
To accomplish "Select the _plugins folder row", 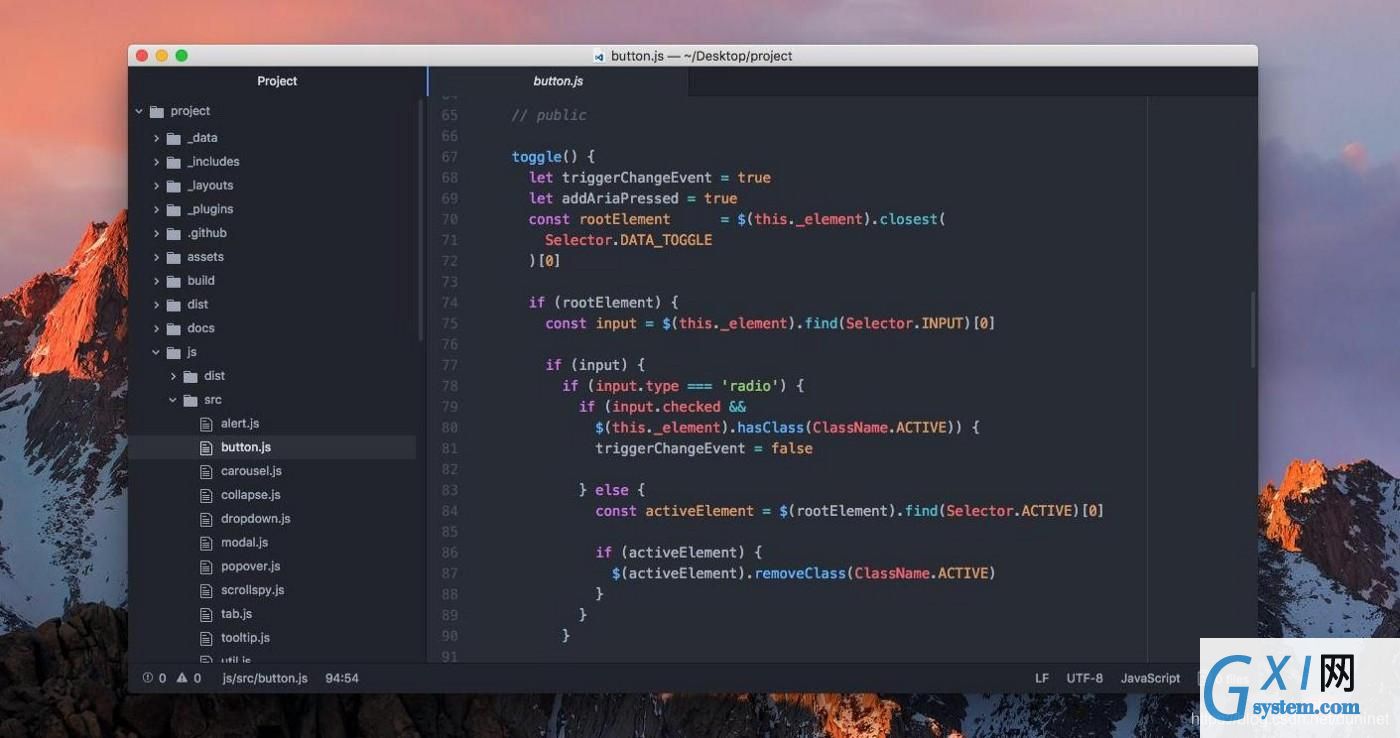I will point(272,210).
